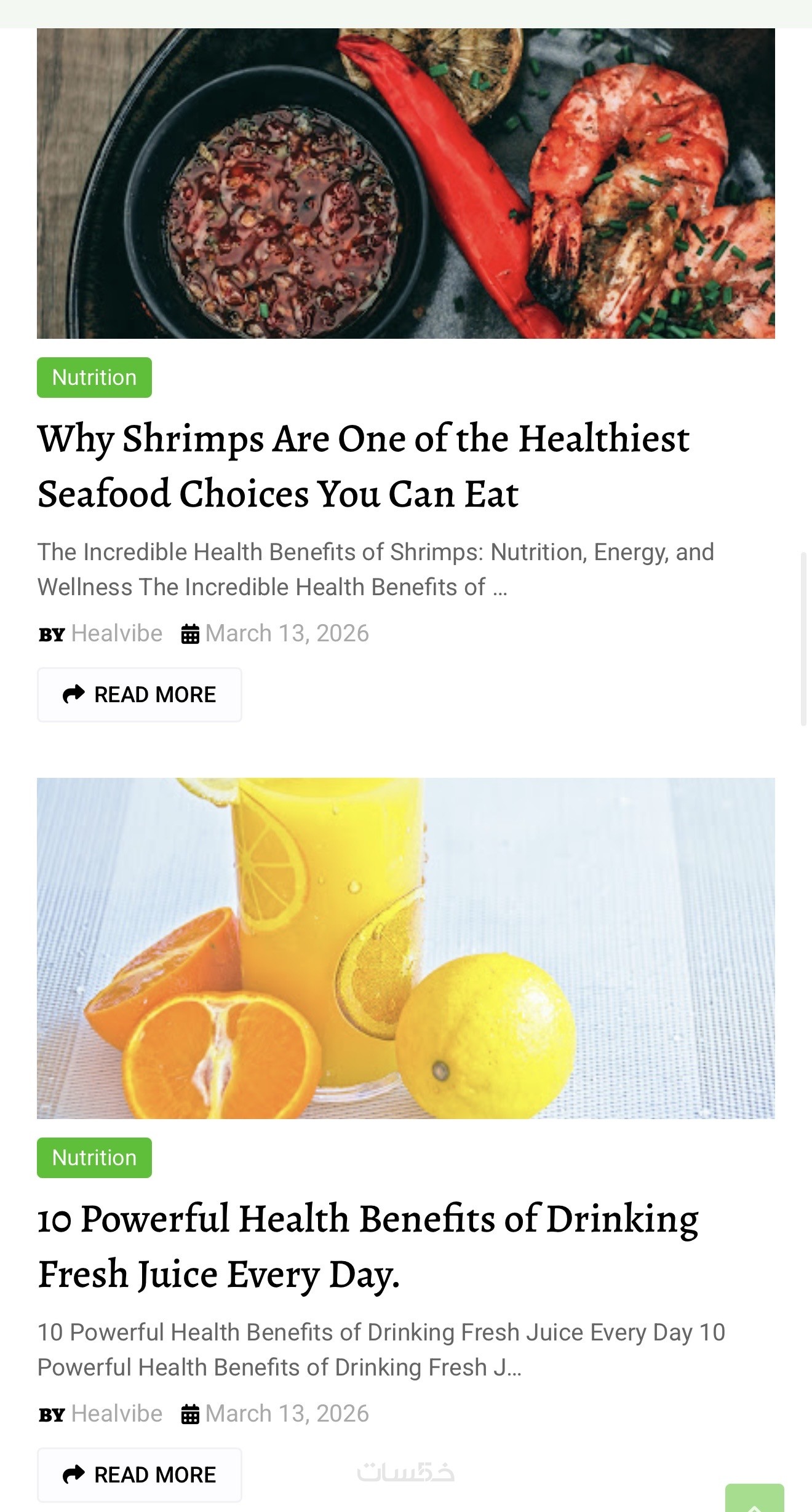Visit Healvibe author link under the shrimp article
The height and width of the screenshot is (1512, 812).
[x=117, y=633]
